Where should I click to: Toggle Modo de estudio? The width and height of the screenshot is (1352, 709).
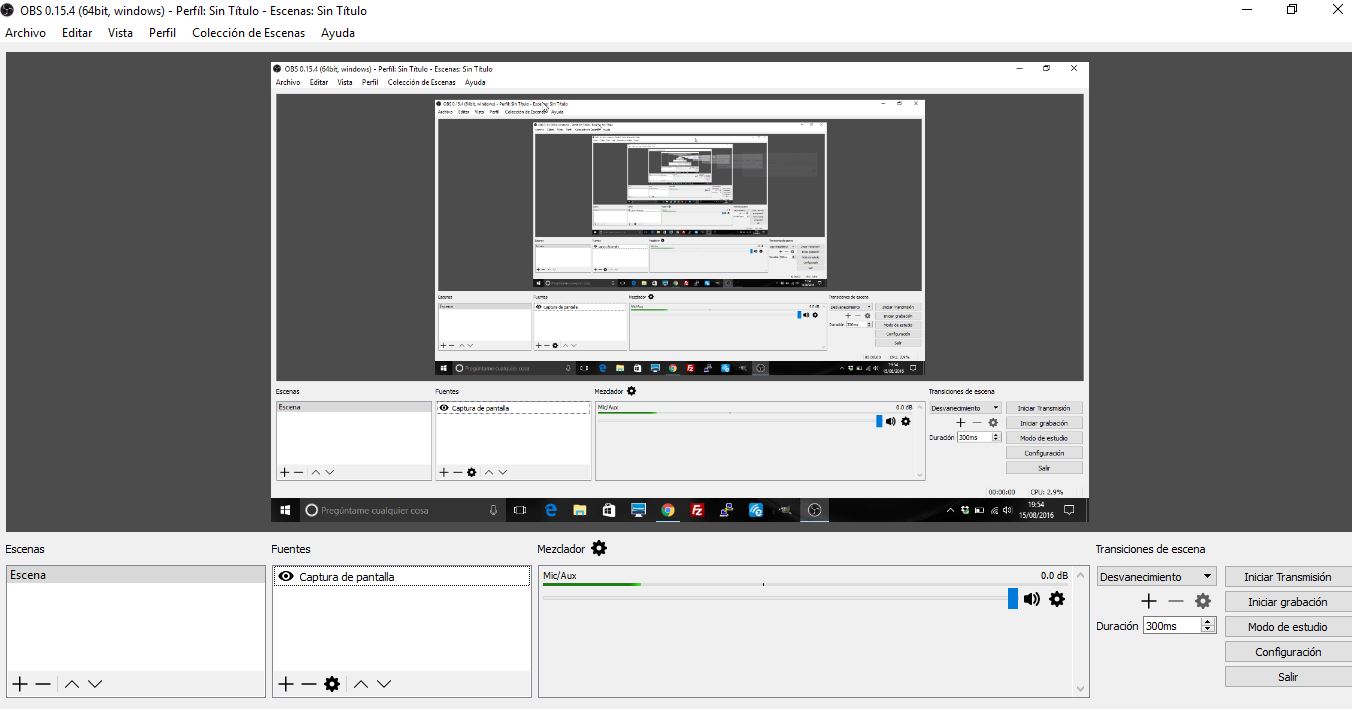click(1287, 627)
